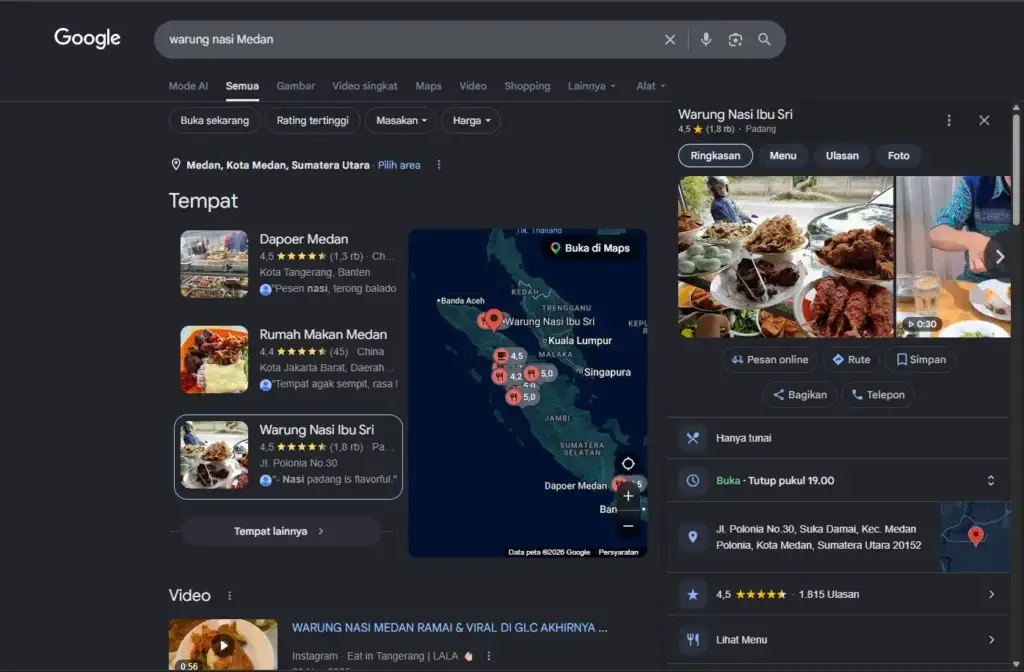Click the Pilih area link

click(x=399, y=165)
